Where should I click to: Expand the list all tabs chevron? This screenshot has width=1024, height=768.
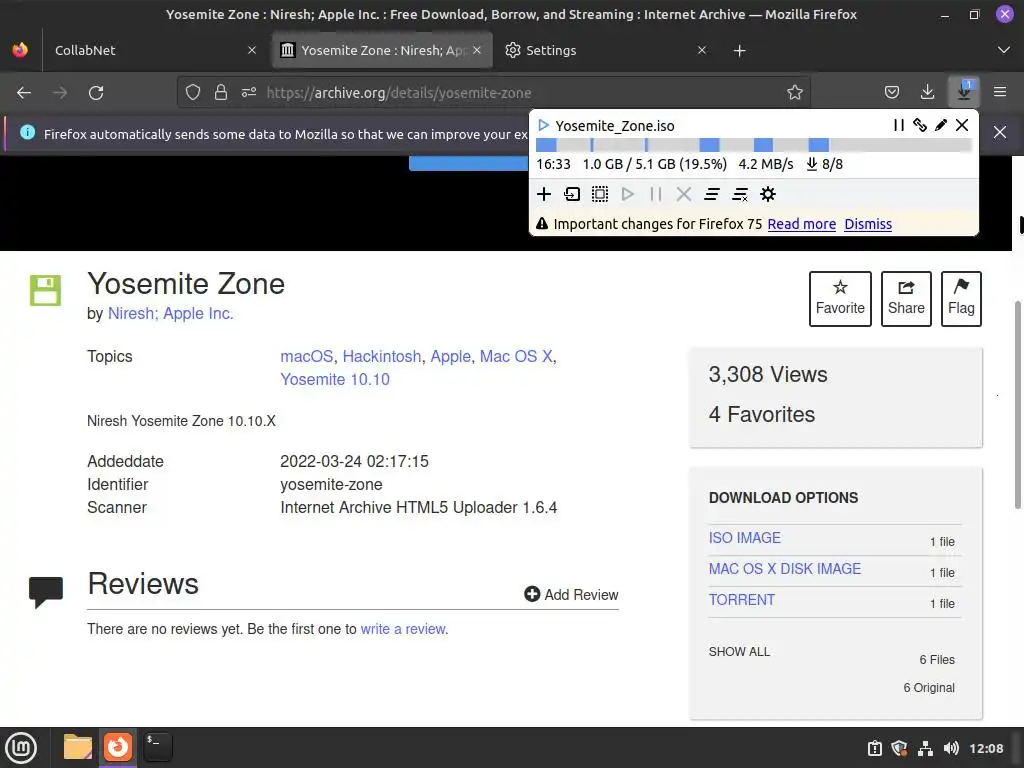[1004, 50]
